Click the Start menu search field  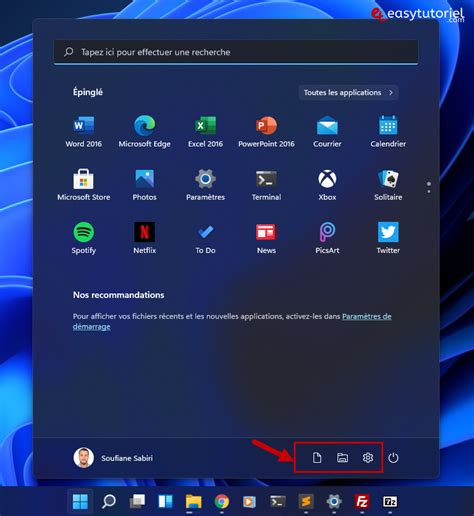[x=236, y=52]
